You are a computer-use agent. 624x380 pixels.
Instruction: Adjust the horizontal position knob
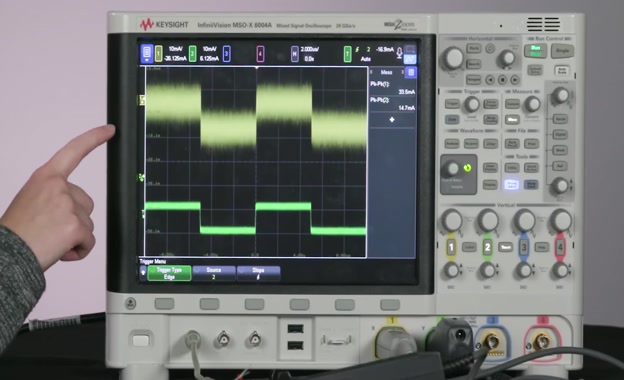507,58
